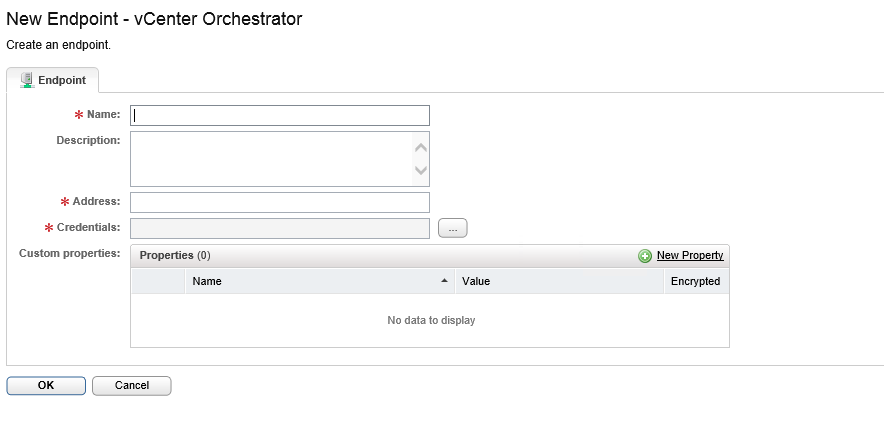The height and width of the screenshot is (421, 884).
Task: Click the Properties (0) heading
Action: tap(175, 255)
